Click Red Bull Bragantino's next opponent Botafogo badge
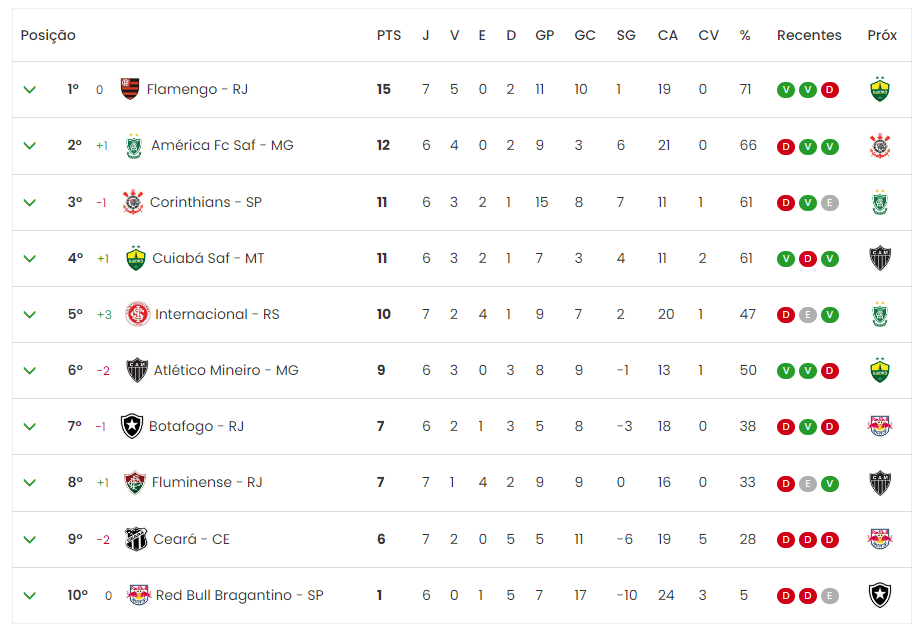924x641 pixels. point(880,595)
